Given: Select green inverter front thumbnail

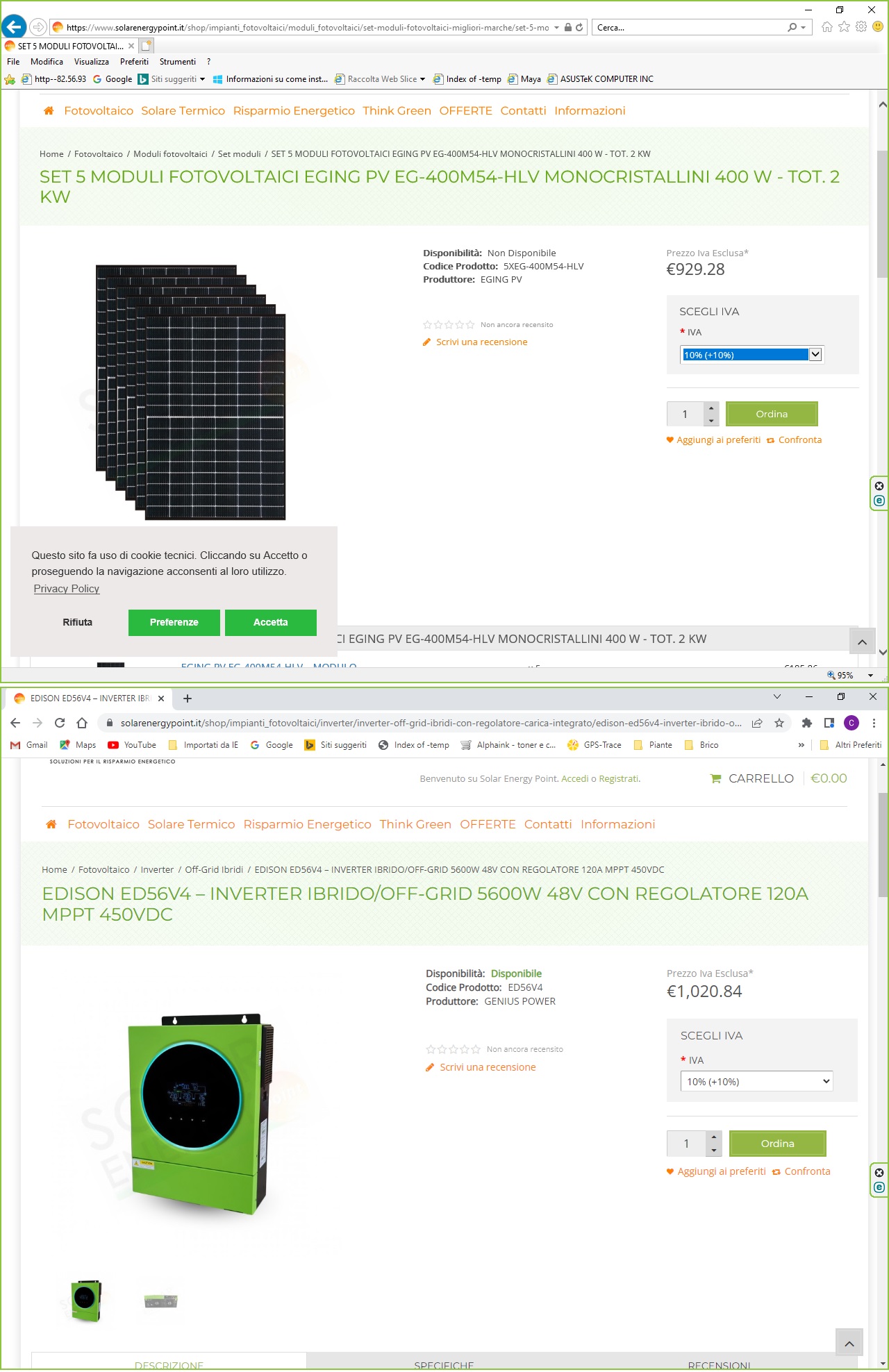Looking at the screenshot, I should [x=87, y=1300].
